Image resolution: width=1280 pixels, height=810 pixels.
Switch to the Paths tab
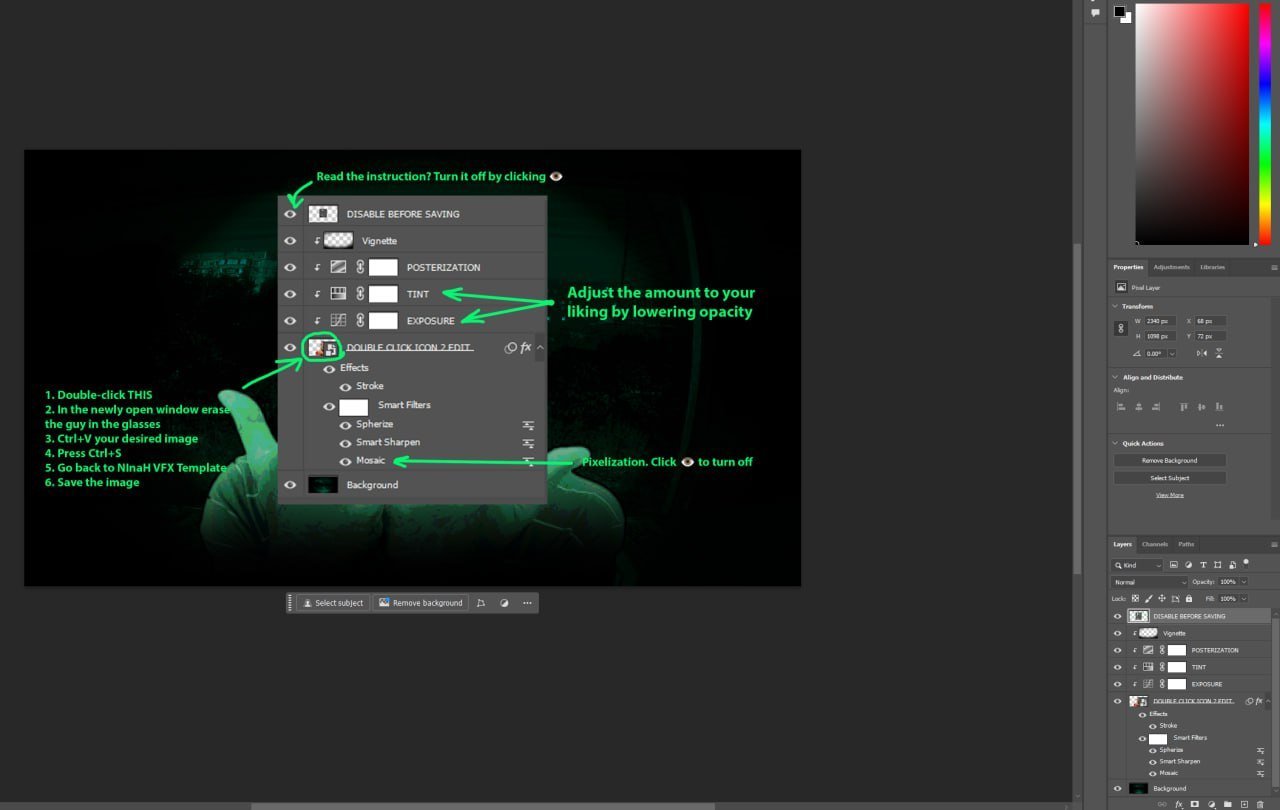1186,544
